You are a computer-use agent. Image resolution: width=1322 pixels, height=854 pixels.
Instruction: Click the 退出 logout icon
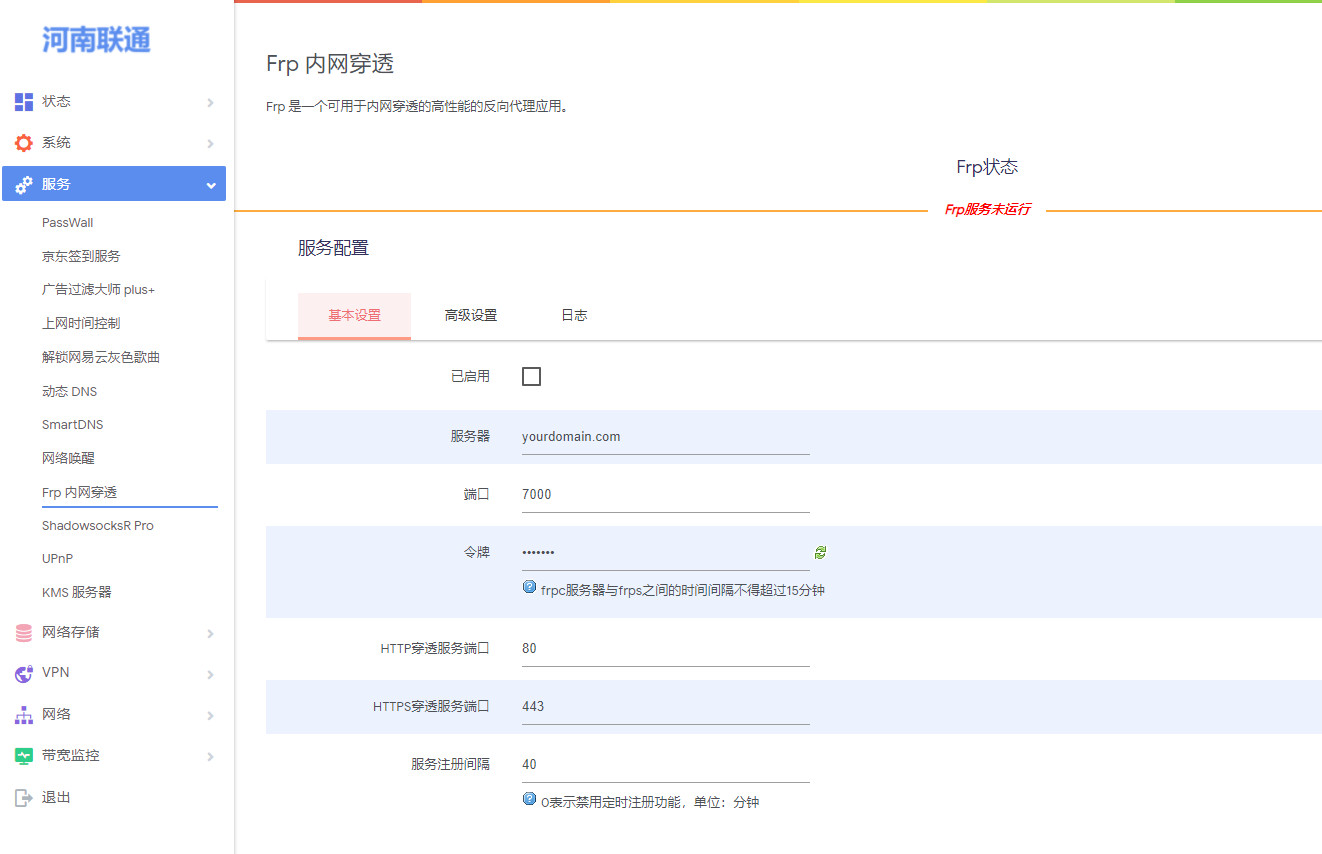[x=24, y=798]
